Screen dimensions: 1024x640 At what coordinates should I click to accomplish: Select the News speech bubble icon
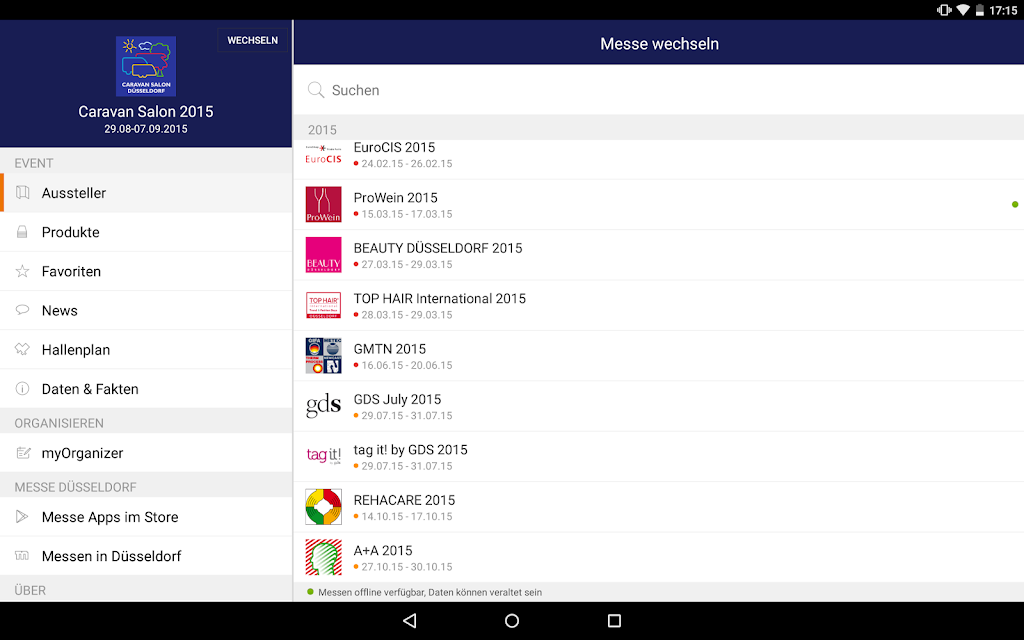tap(22, 310)
